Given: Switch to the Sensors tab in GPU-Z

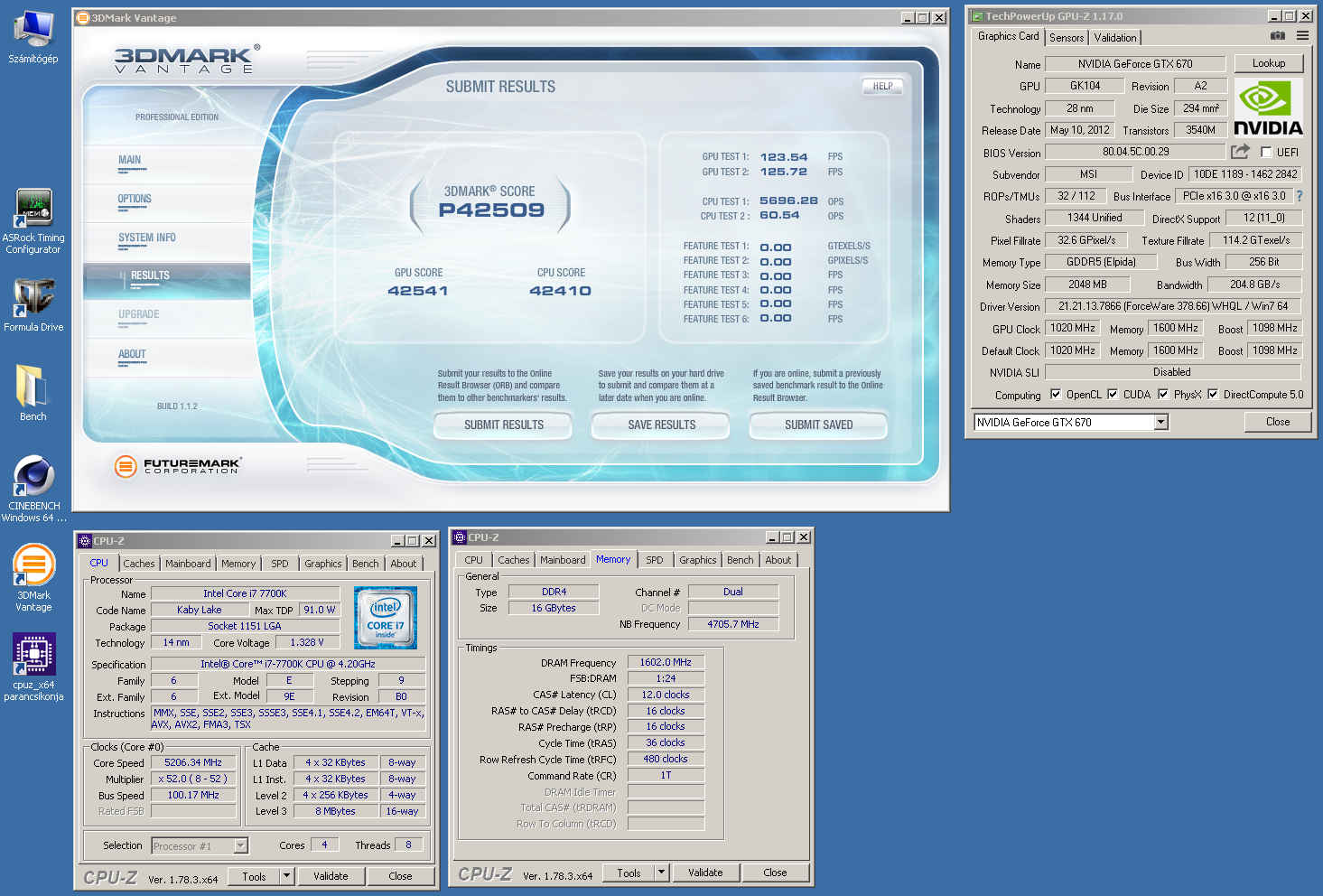Looking at the screenshot, I should (x=1067, y=38).
